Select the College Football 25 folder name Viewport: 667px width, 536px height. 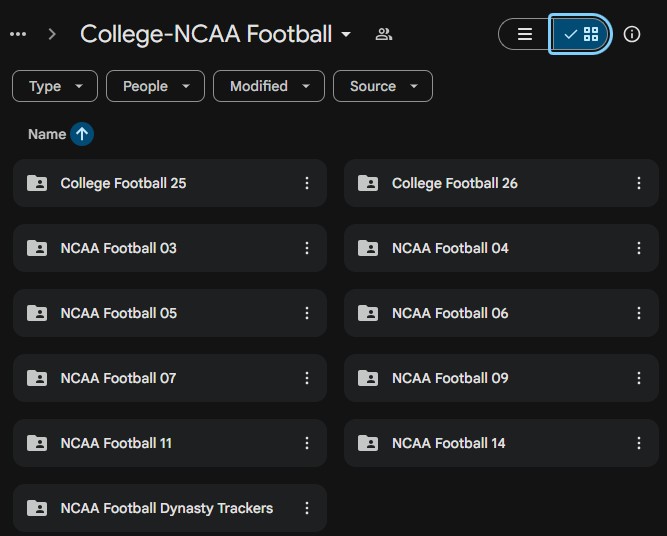(x=123, y=183)
